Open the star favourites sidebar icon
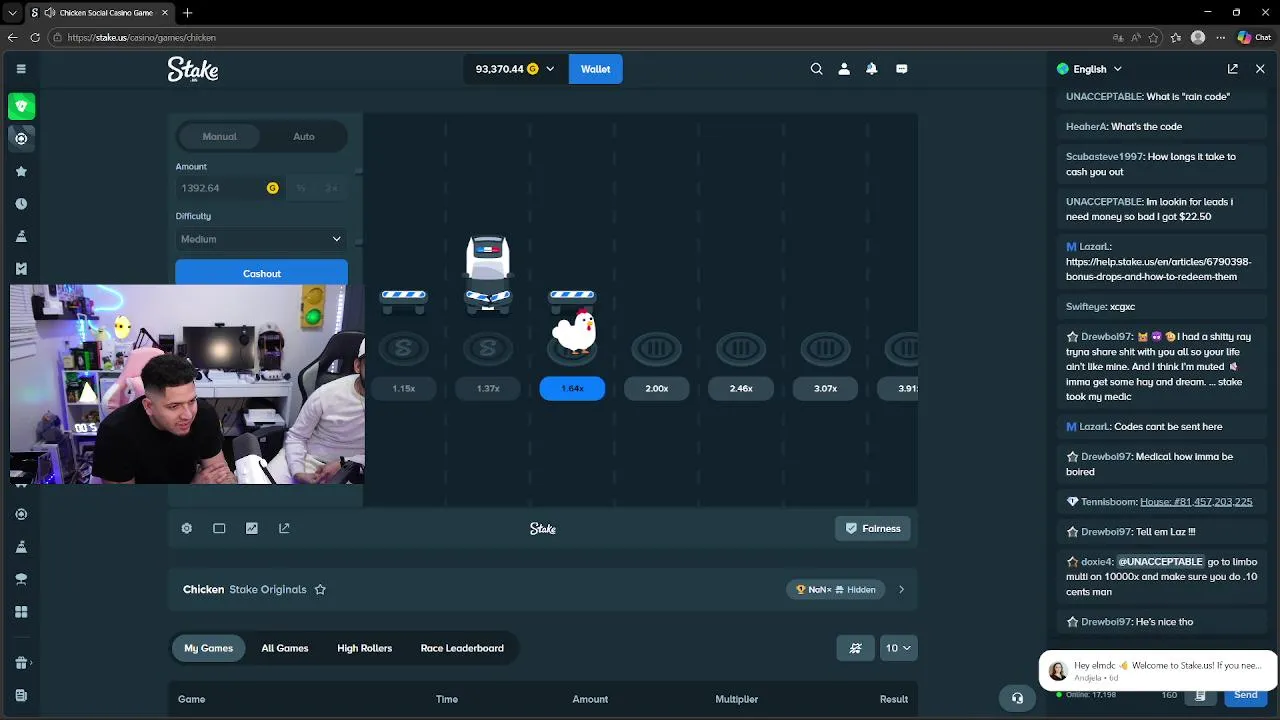This screenshot has width=1280, height=720. 21,171
